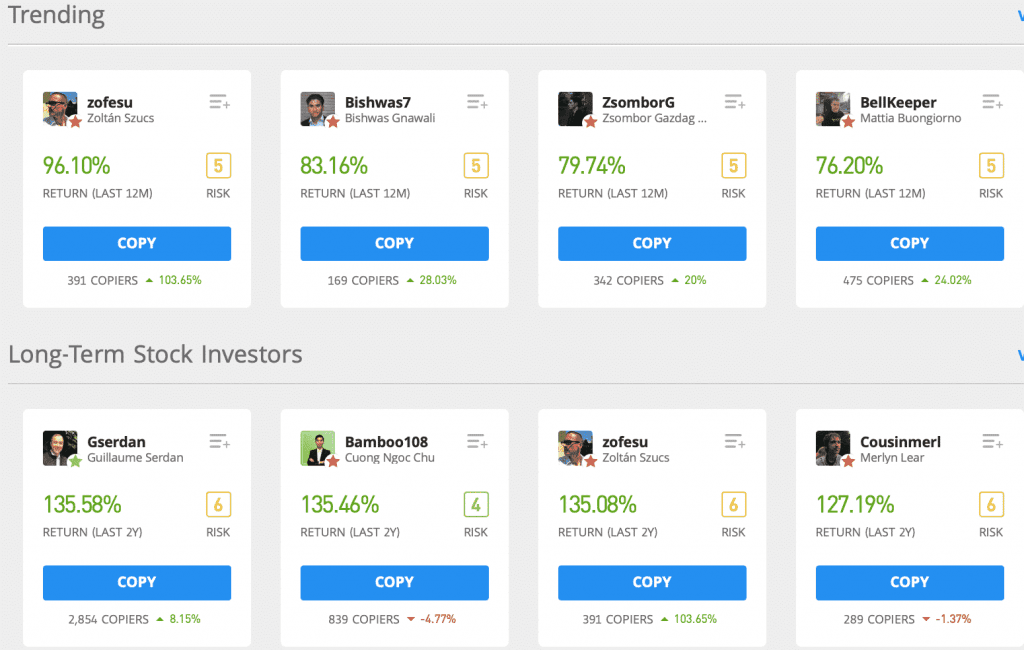The image size is (1024, 650).
Task: Copy trader Bishwas7
Action: click(394, 243)
